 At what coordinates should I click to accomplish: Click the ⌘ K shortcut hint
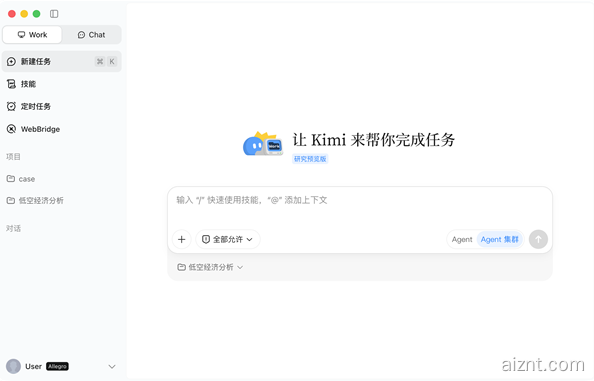[106, 61]
